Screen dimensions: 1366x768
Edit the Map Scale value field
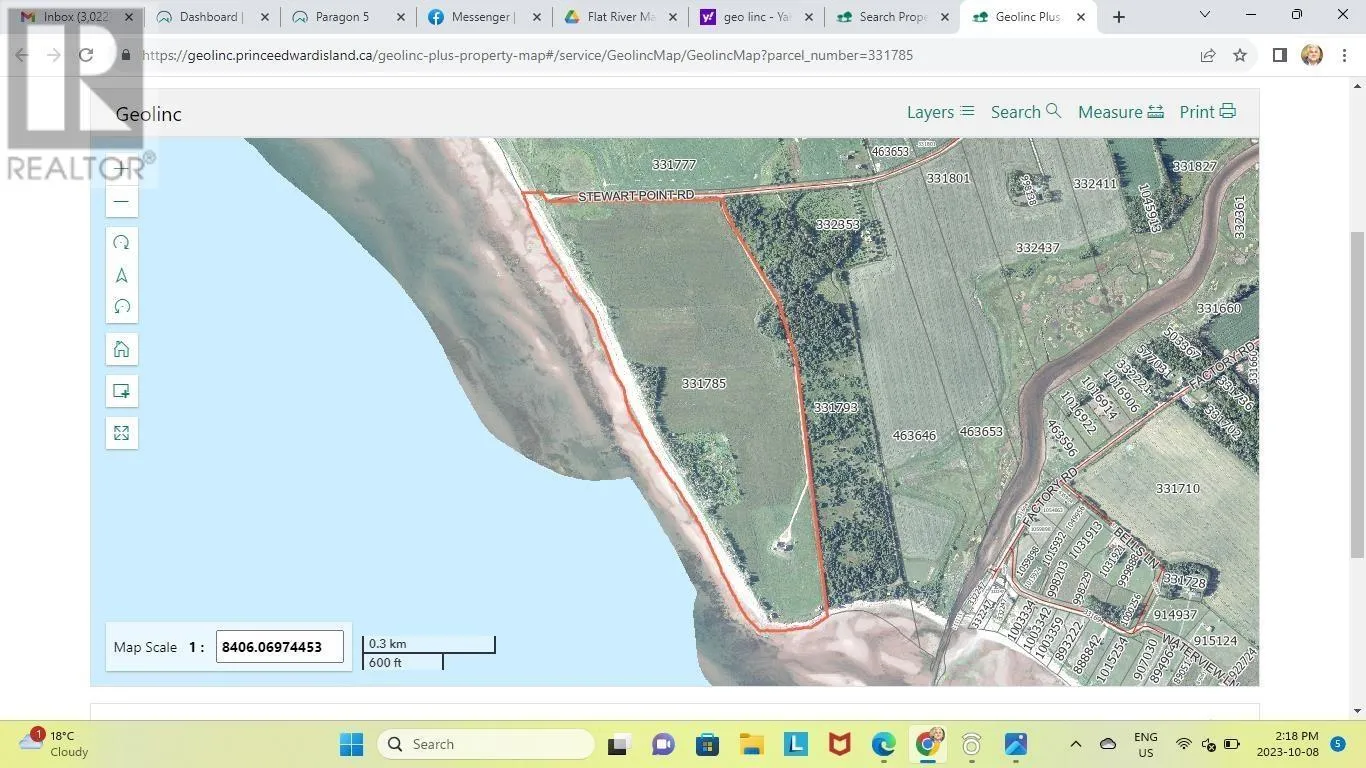point(280,647)
